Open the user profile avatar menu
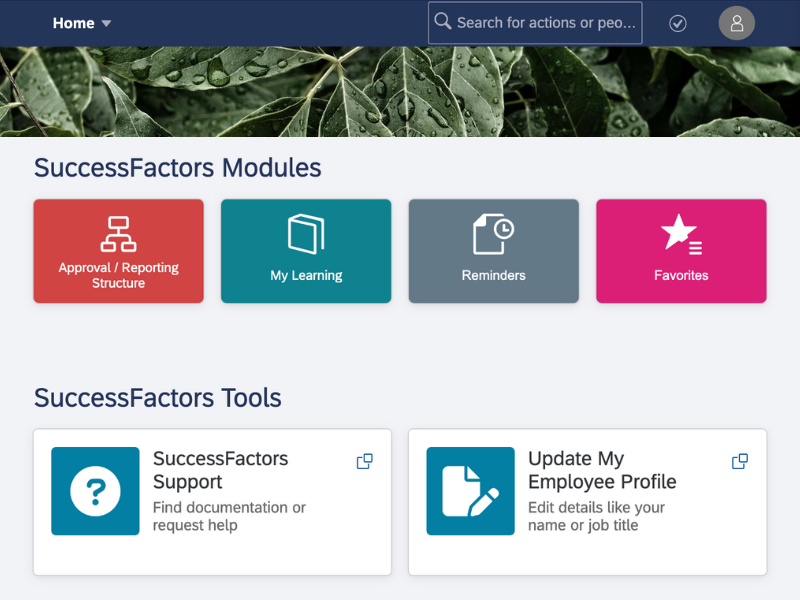800x600 pixels. point(736,23)
